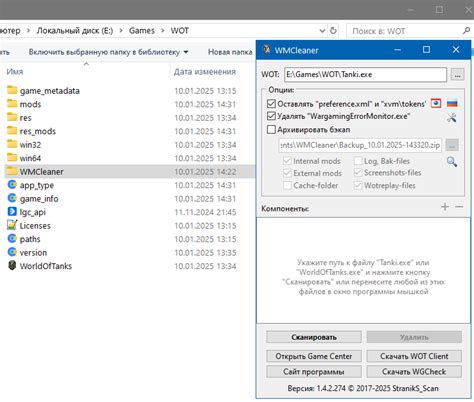Refresh the Explorer address bar
474x402 pixels.
click(x=333, y=31)
